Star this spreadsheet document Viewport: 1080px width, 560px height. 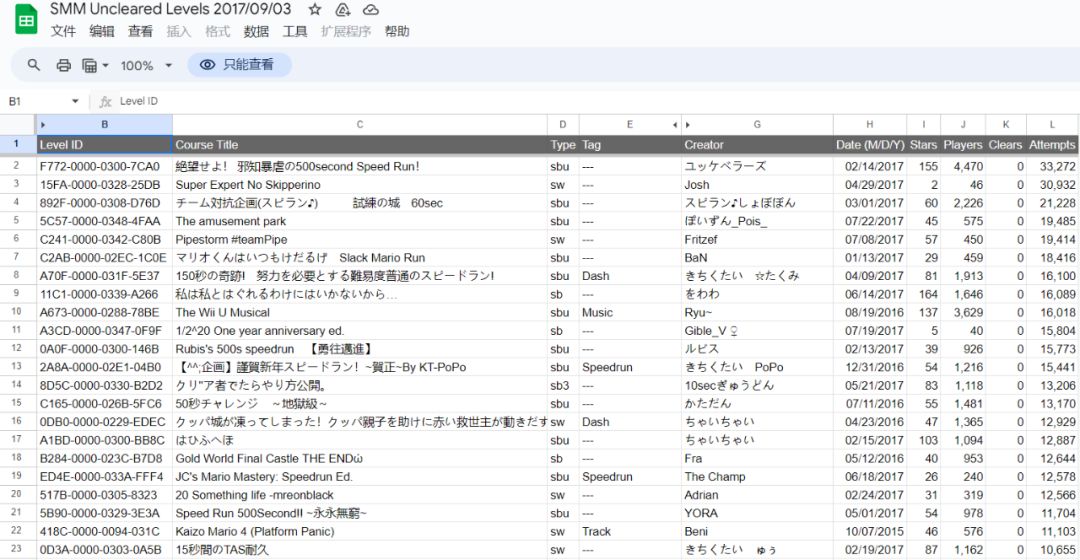click(x=315, y=10)
